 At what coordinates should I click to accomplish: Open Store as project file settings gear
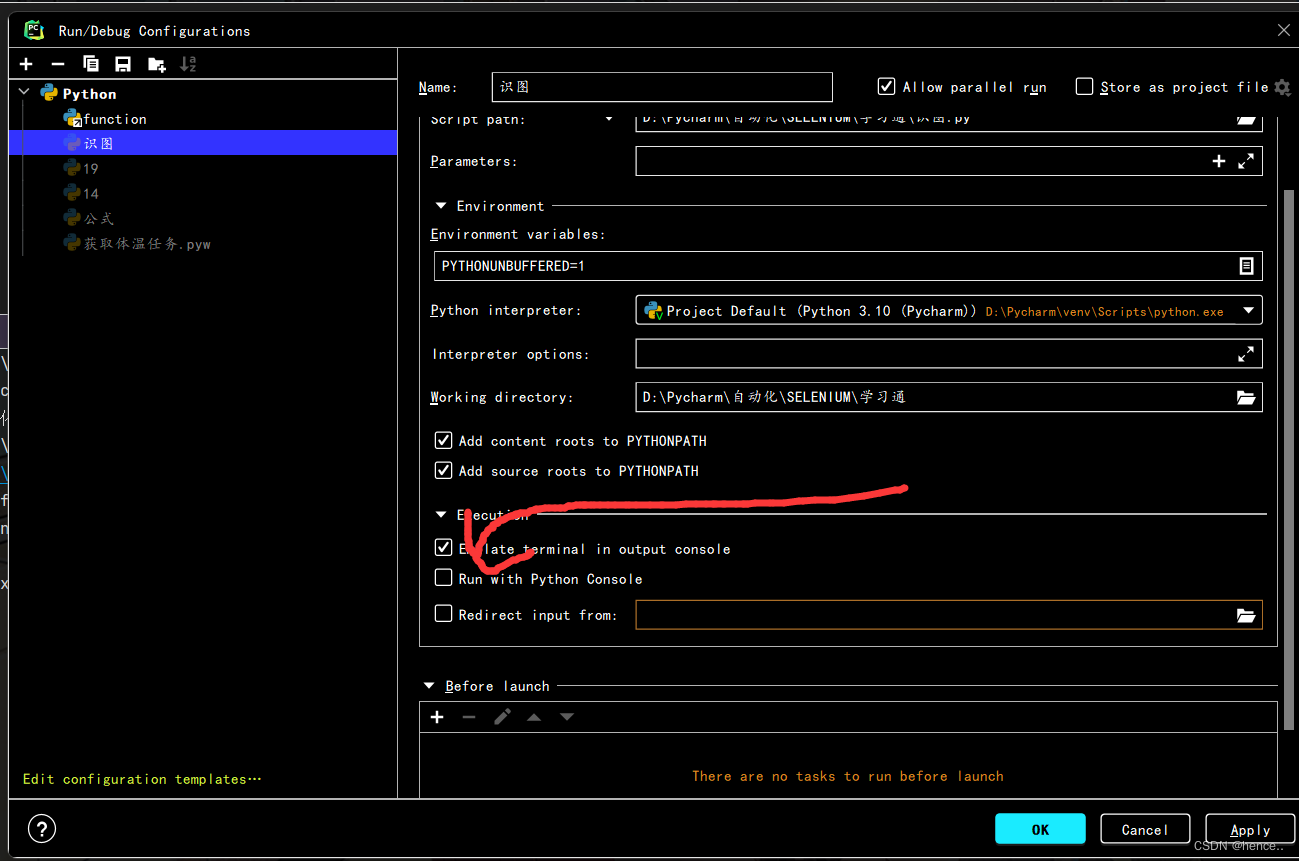(1283, 87)
